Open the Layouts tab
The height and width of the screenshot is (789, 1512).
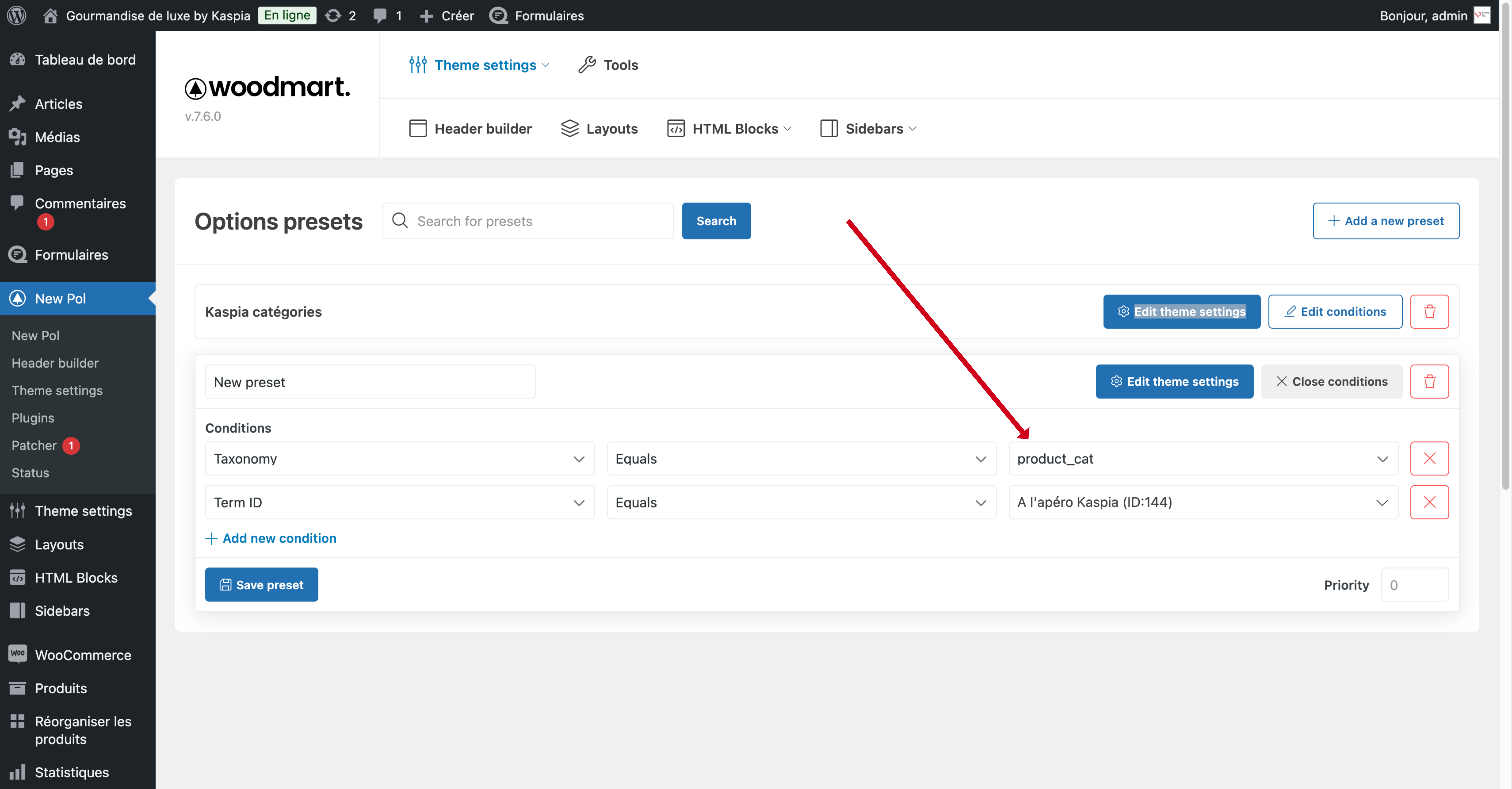[x=599, y=129]
